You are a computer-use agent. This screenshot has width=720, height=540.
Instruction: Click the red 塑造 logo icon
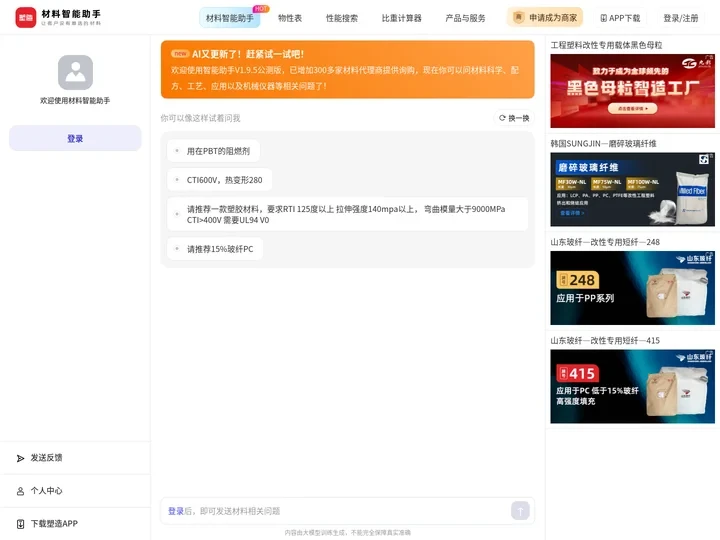tap(26, 17)
